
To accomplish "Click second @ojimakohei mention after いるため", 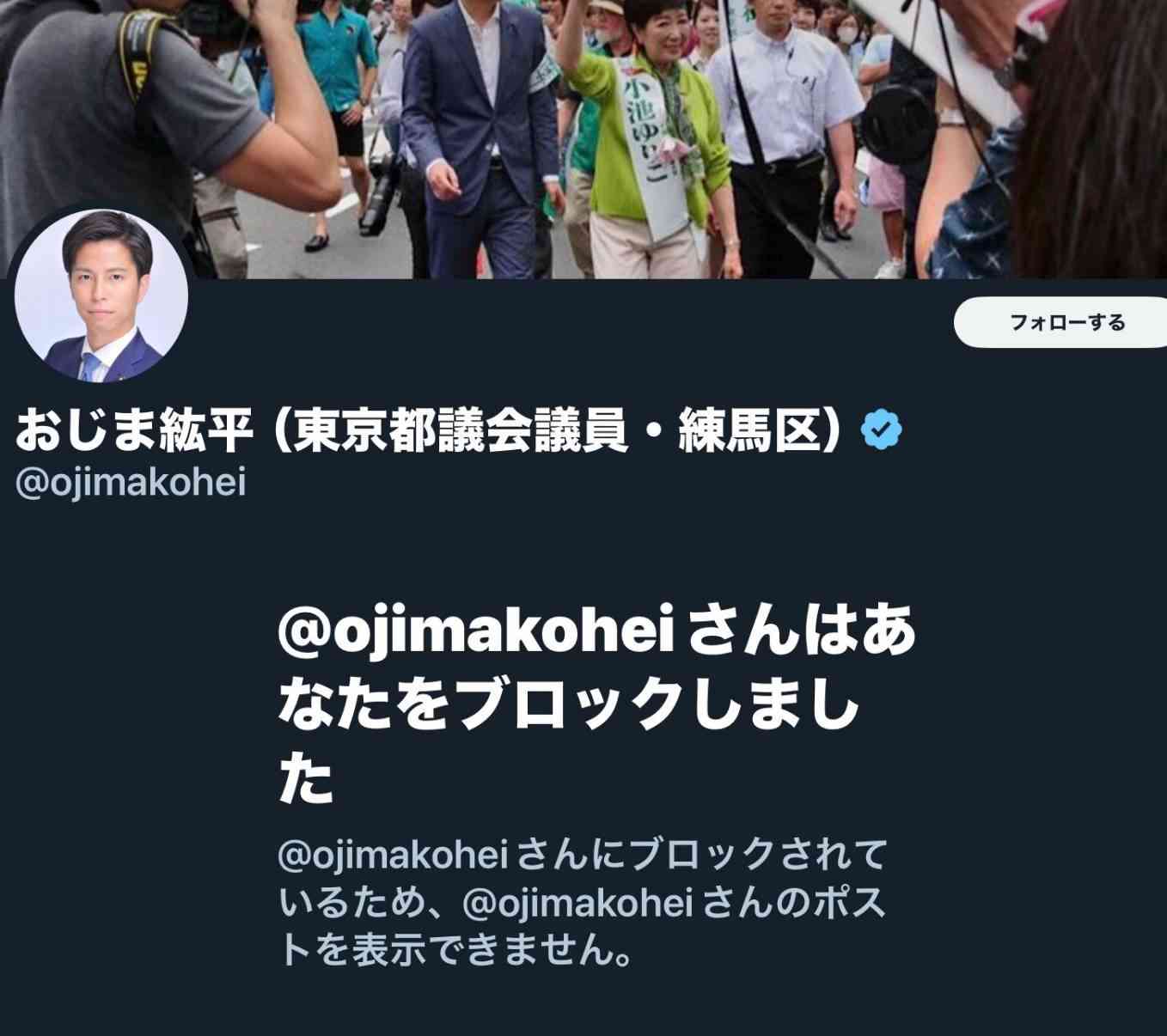I will [x=577, y=902].
